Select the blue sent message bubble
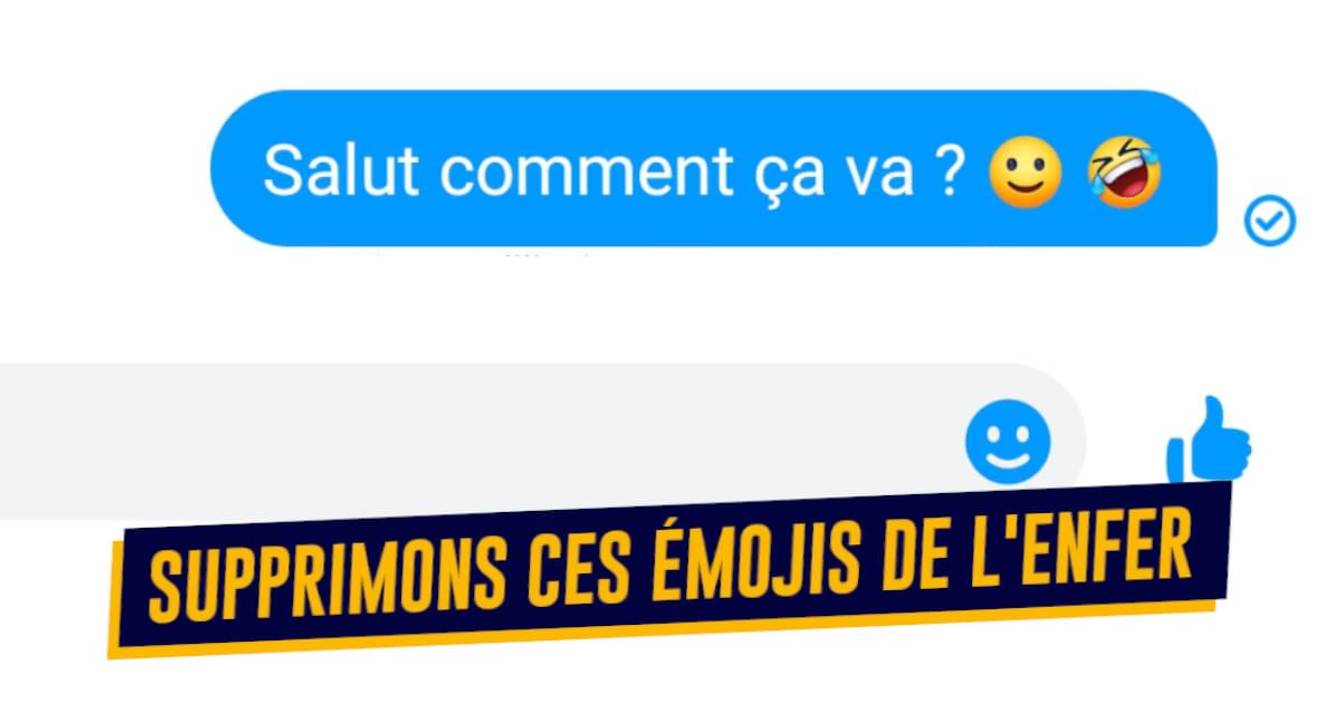Image resolution: width=1340 pixels, height=703 pixels. (x=713, y=168)
